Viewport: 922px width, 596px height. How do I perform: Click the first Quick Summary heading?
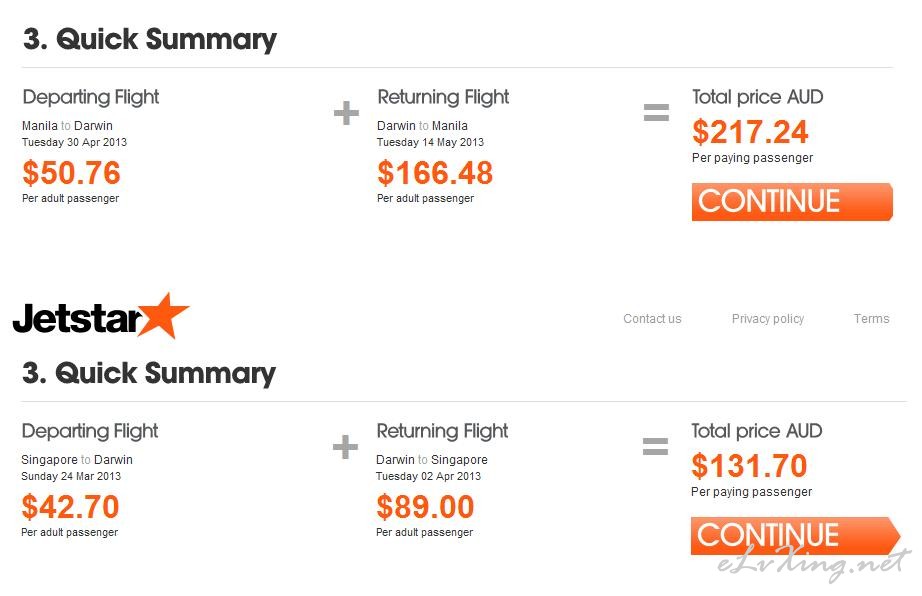(149, 39)
